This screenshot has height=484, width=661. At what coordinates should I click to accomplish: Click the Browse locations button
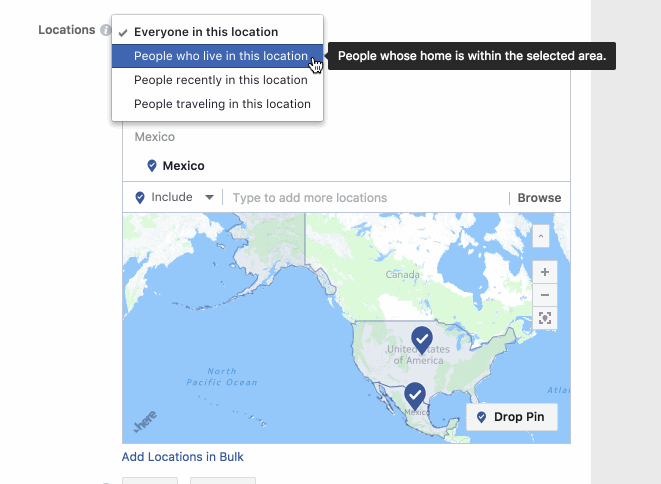[539, 198]
